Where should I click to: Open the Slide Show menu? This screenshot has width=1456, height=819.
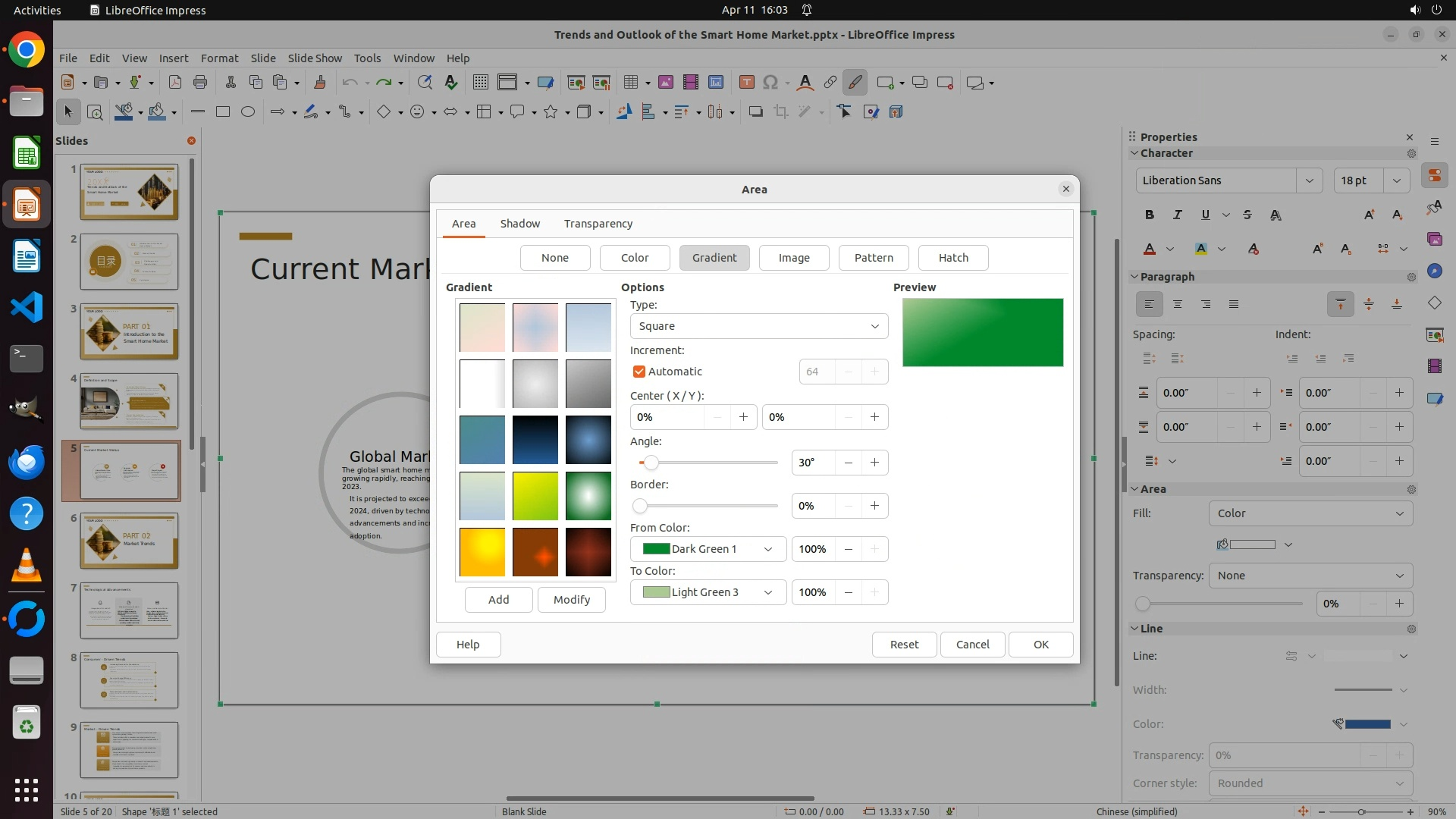[315, 58]
